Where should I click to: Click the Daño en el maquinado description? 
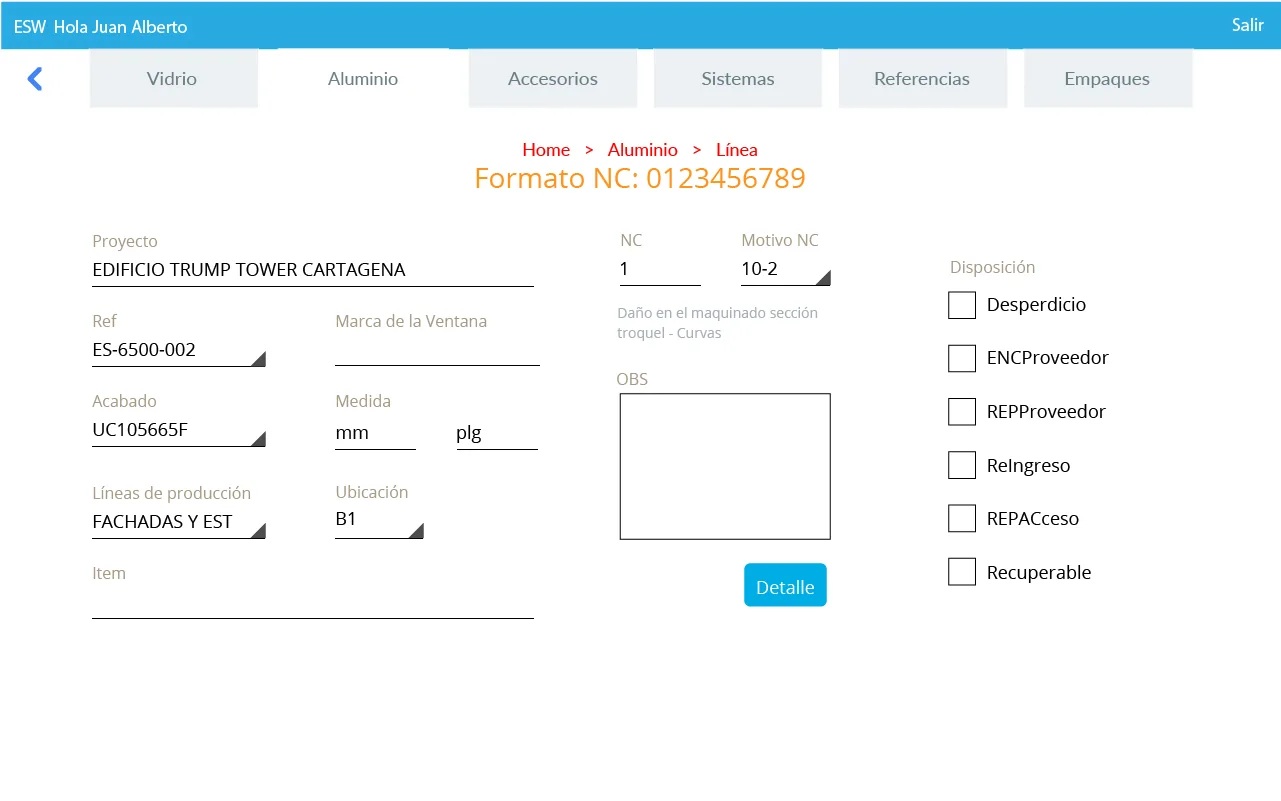[x=718, y=323]
